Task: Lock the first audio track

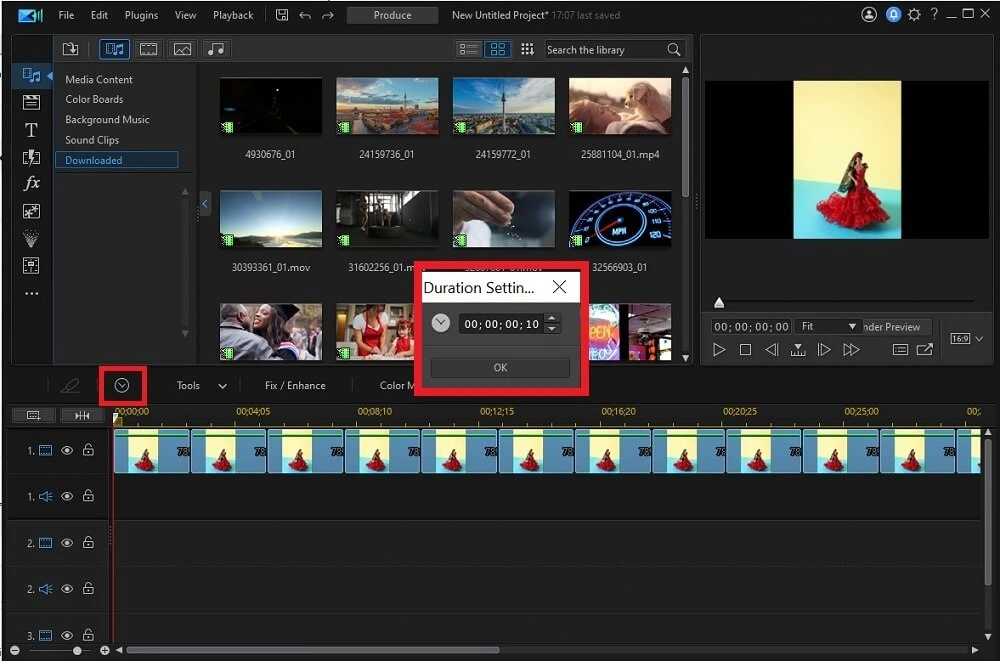Action: point(88,496)
